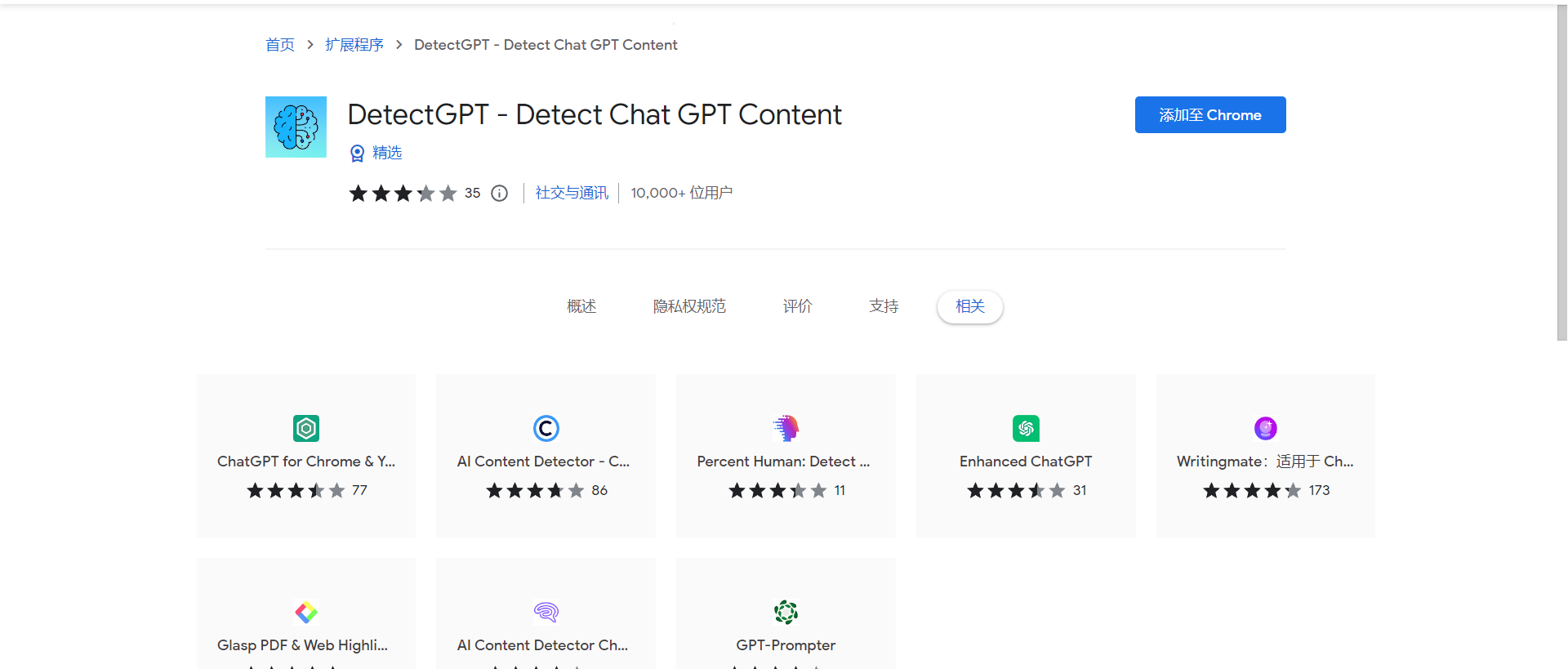
Task: Open the rating info circle icon
Action: tap(499, 193)
